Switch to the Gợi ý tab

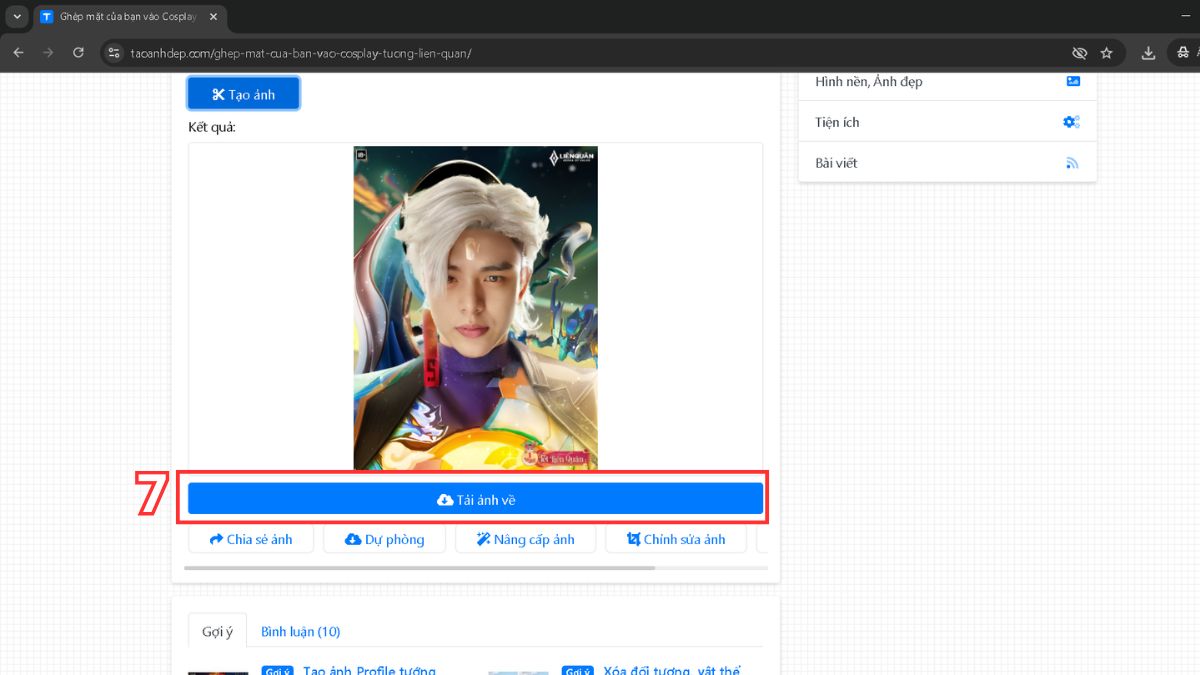(217, 631)
